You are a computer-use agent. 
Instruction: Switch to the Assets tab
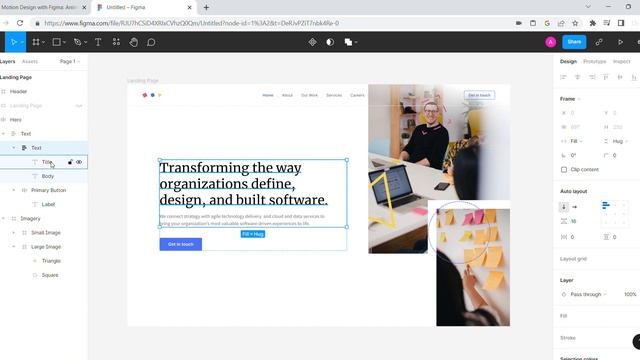(x=30, y=62)
